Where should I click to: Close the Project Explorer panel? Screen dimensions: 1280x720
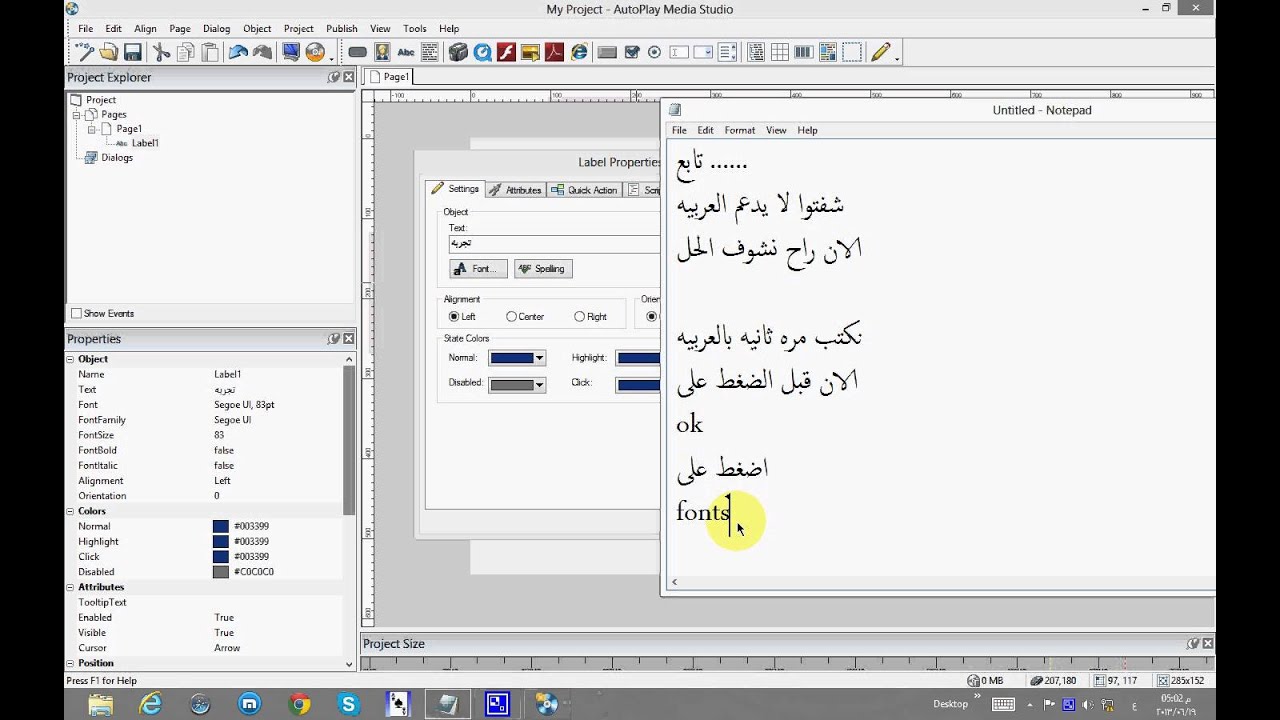coord(348,77)
